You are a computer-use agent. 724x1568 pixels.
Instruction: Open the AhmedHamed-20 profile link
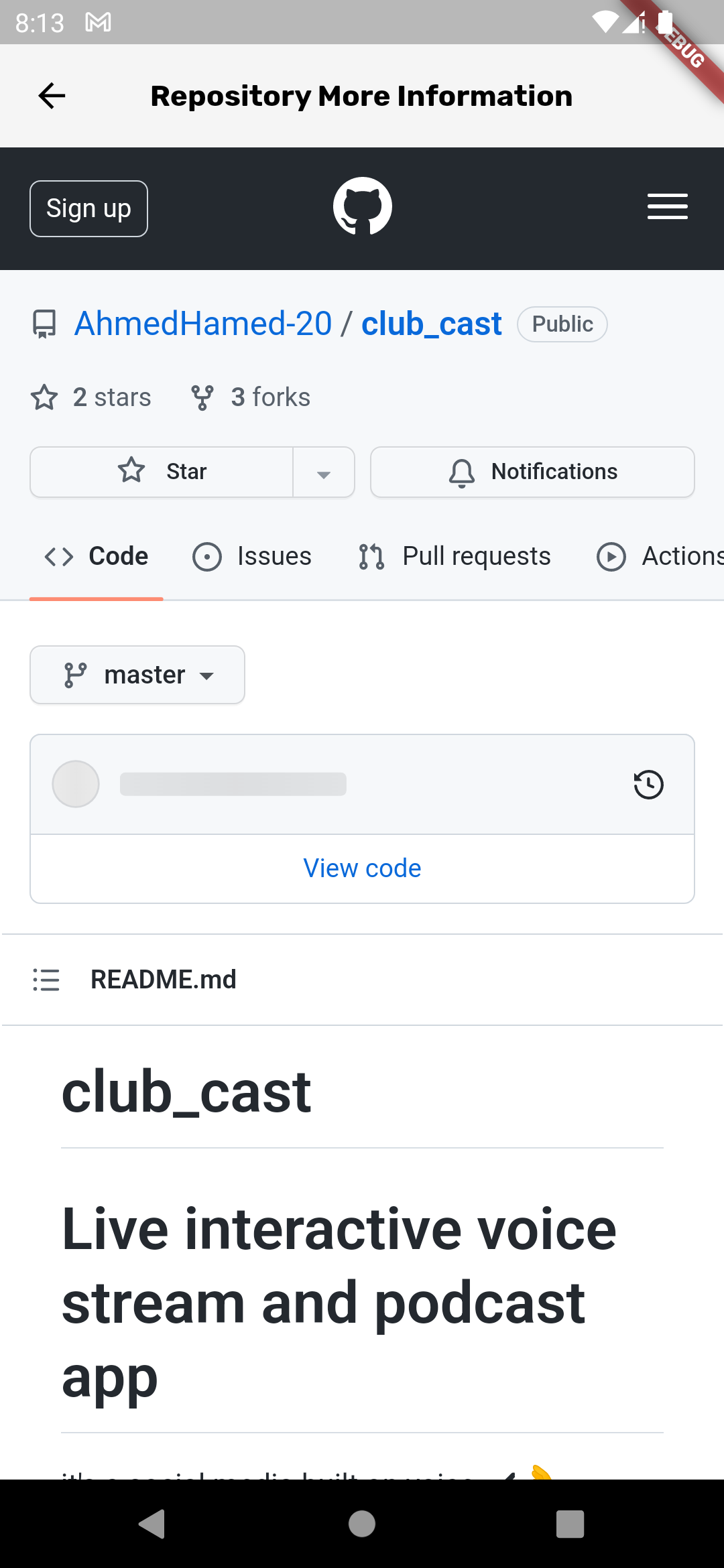point(202,323)
